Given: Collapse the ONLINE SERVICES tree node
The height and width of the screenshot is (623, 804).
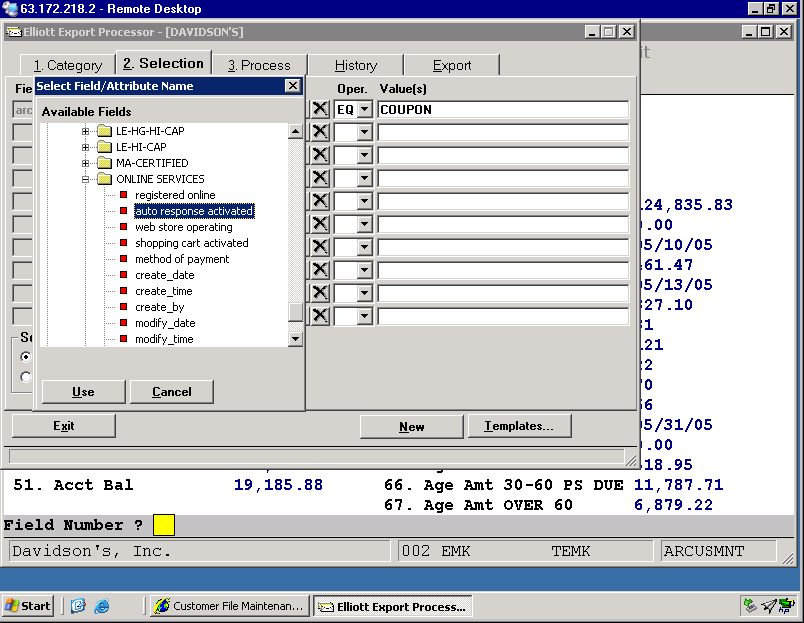Looking at the screenshot, I should point(85,179).
